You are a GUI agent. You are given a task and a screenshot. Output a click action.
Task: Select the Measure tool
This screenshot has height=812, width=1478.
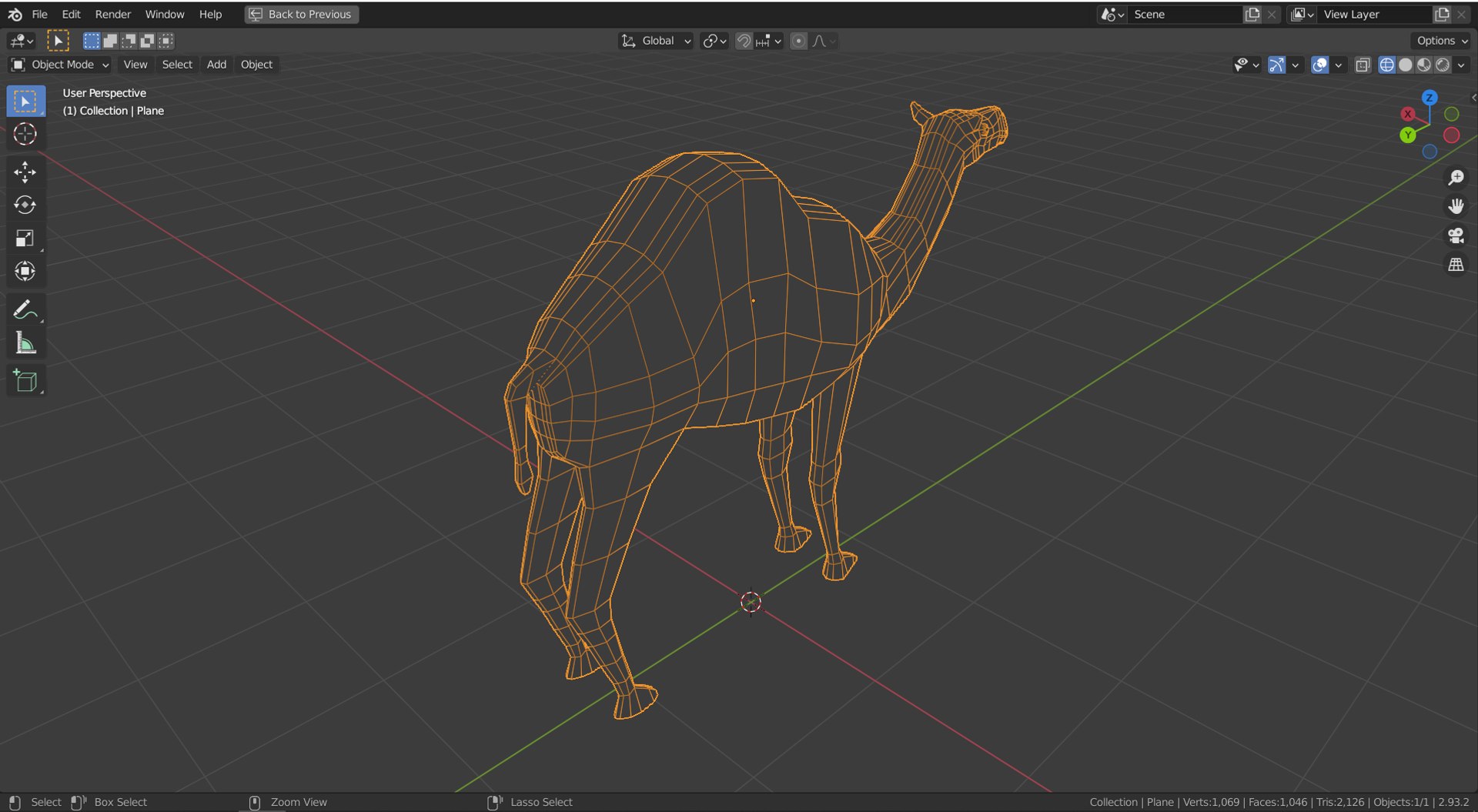pyautogui.click(x=25, y=343)
